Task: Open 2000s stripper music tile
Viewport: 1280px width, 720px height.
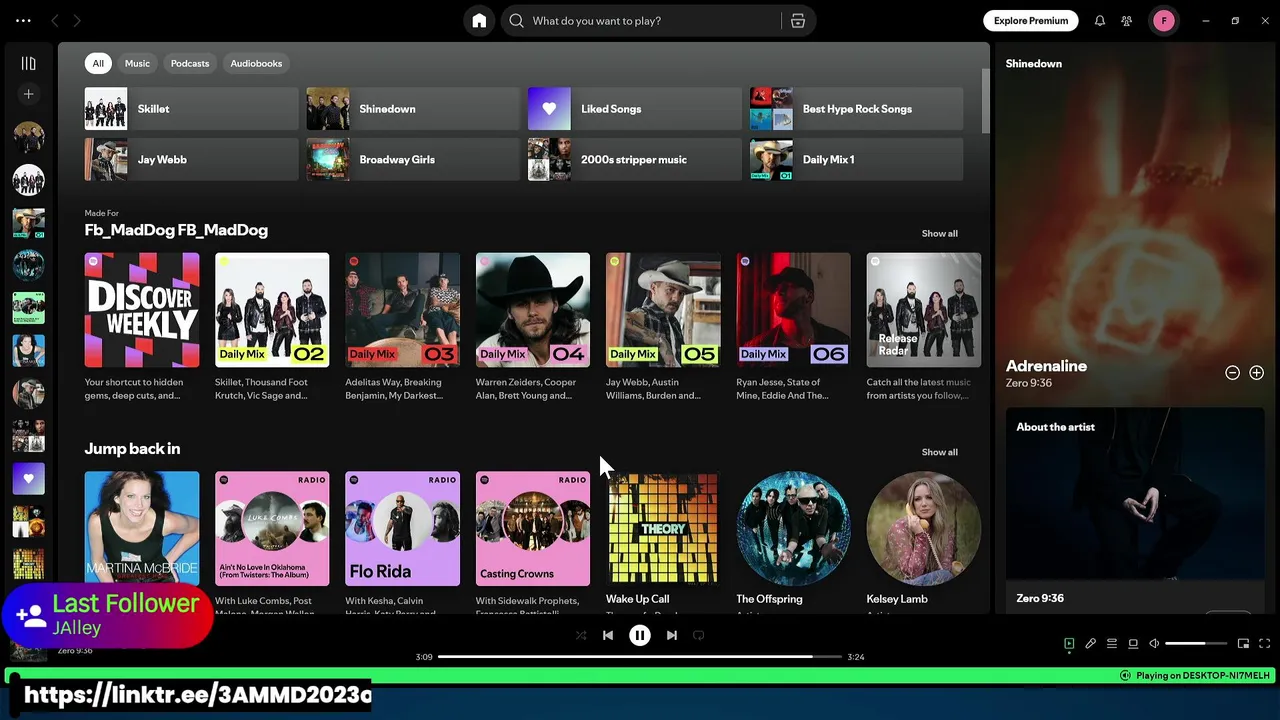Action: pos(635,160)
